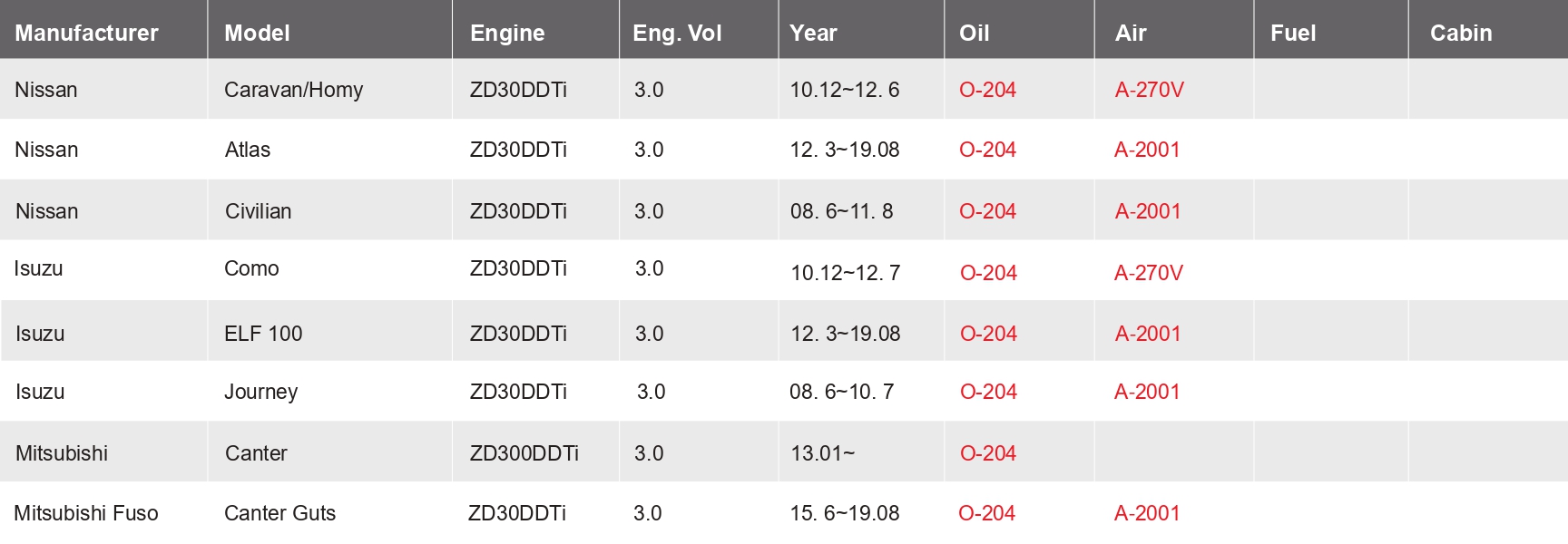
Task: Click the Eng. Vol column header
Action: [x=677, y=34]
